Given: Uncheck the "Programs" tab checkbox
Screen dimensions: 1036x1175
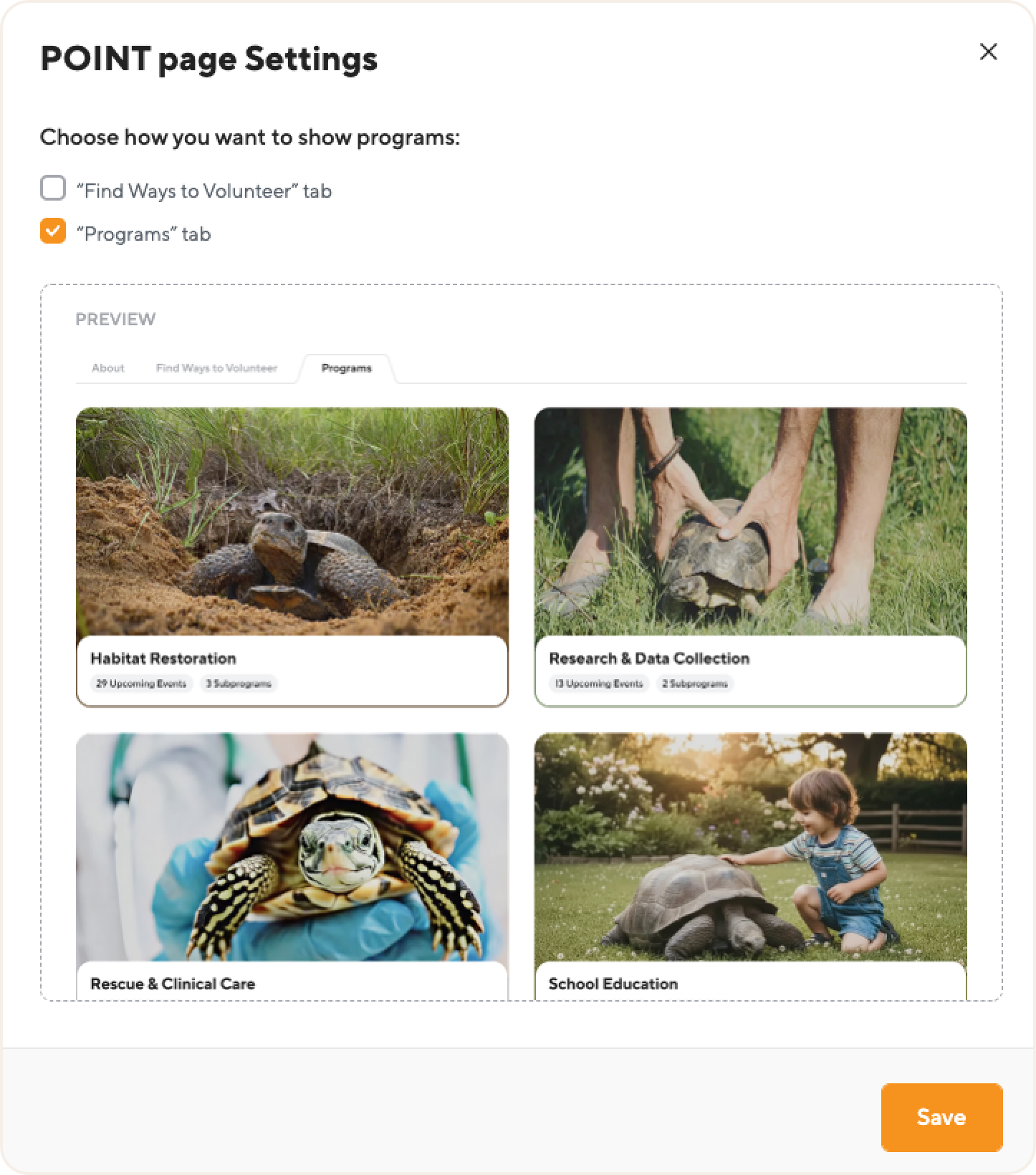Looking at the screenshot, I should (x=53, y=231).
